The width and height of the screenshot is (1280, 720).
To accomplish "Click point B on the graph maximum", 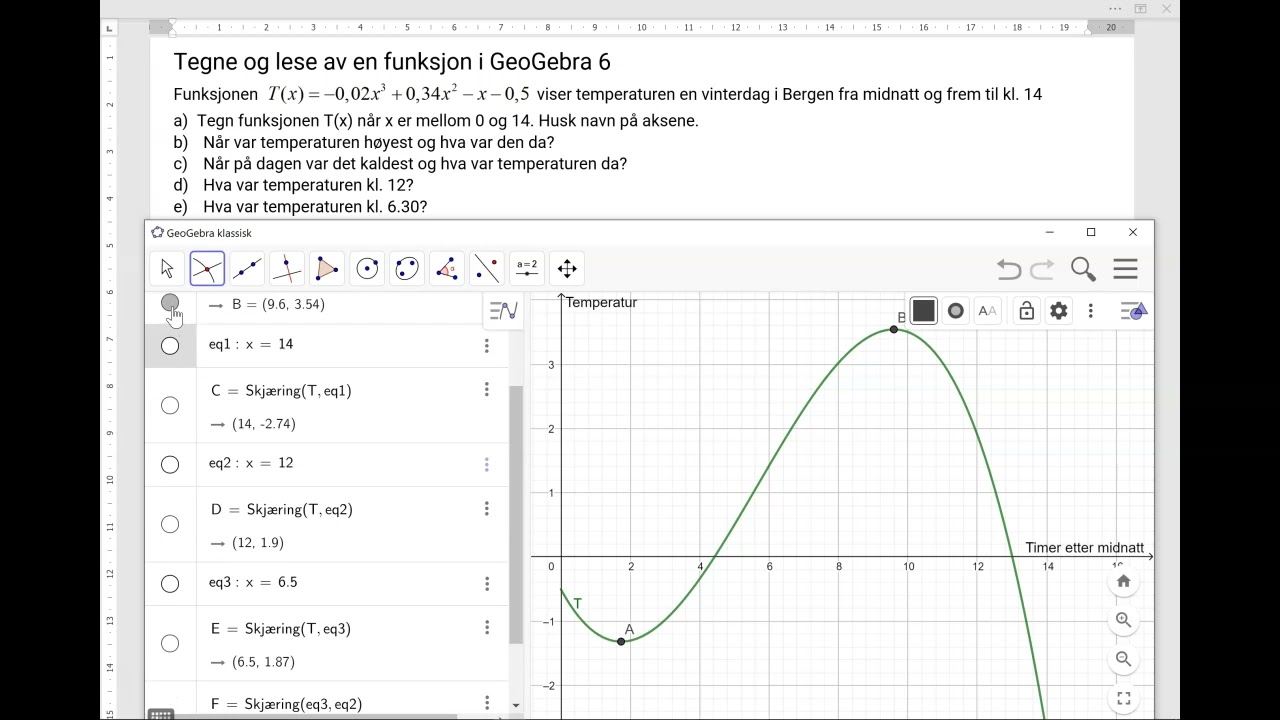I will pyautogui.click(x=895, y=329).
